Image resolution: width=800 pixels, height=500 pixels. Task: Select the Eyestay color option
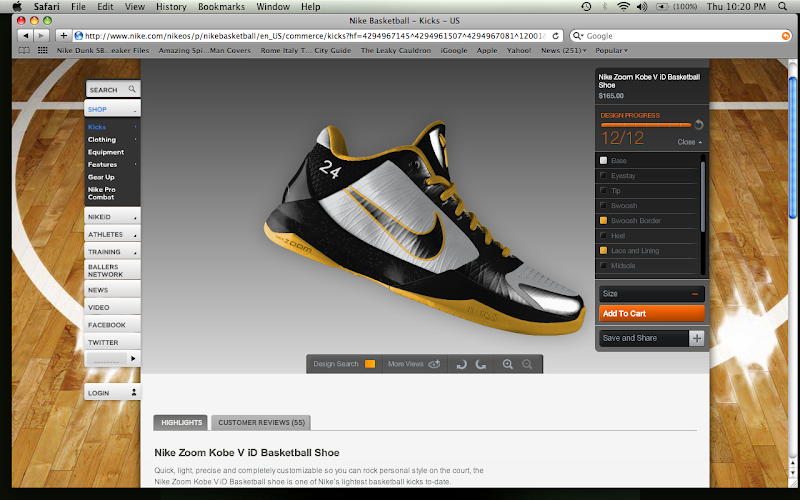(x=647, y=176)
